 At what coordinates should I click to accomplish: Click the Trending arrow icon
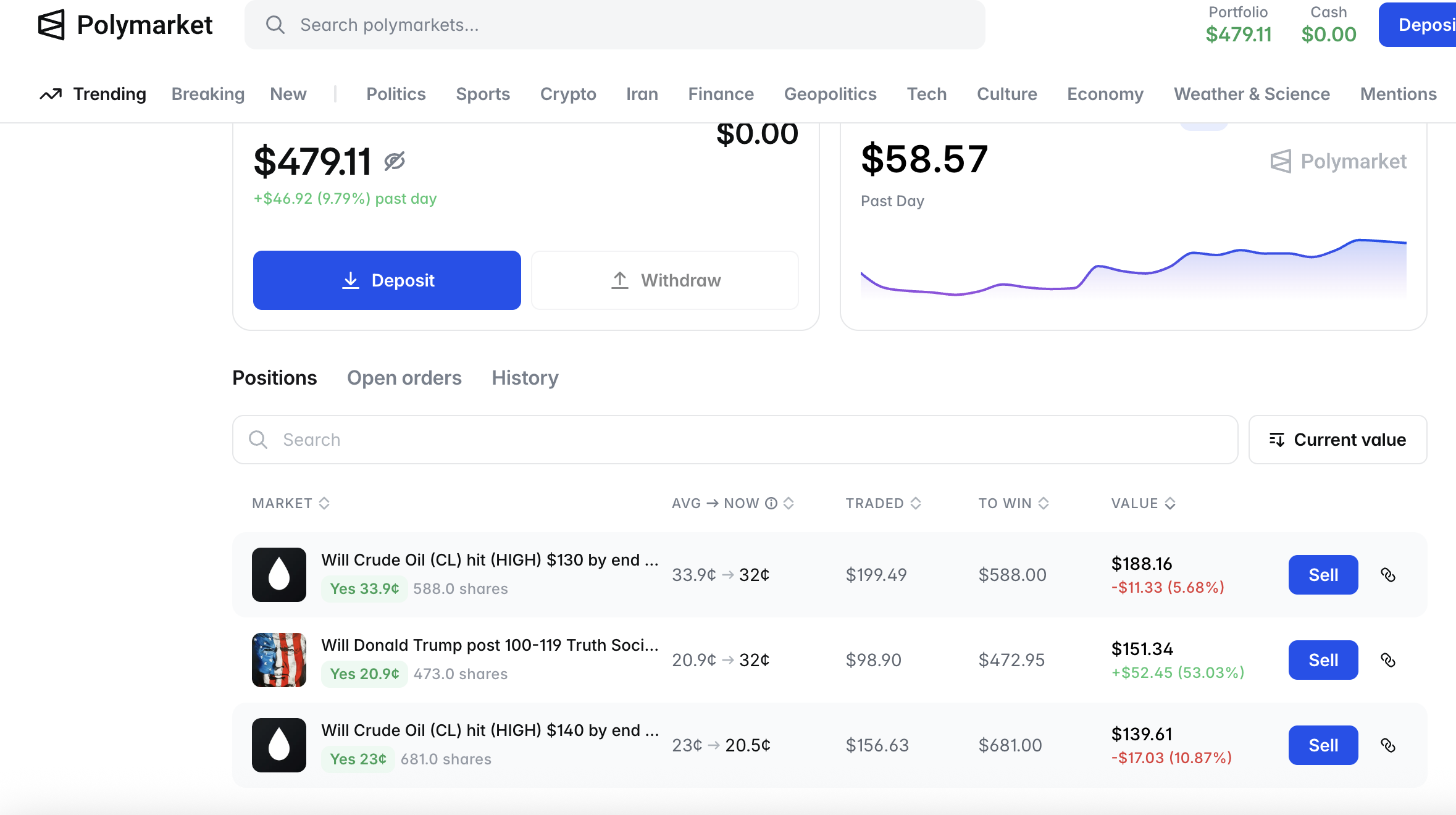(x=51, y=94)
